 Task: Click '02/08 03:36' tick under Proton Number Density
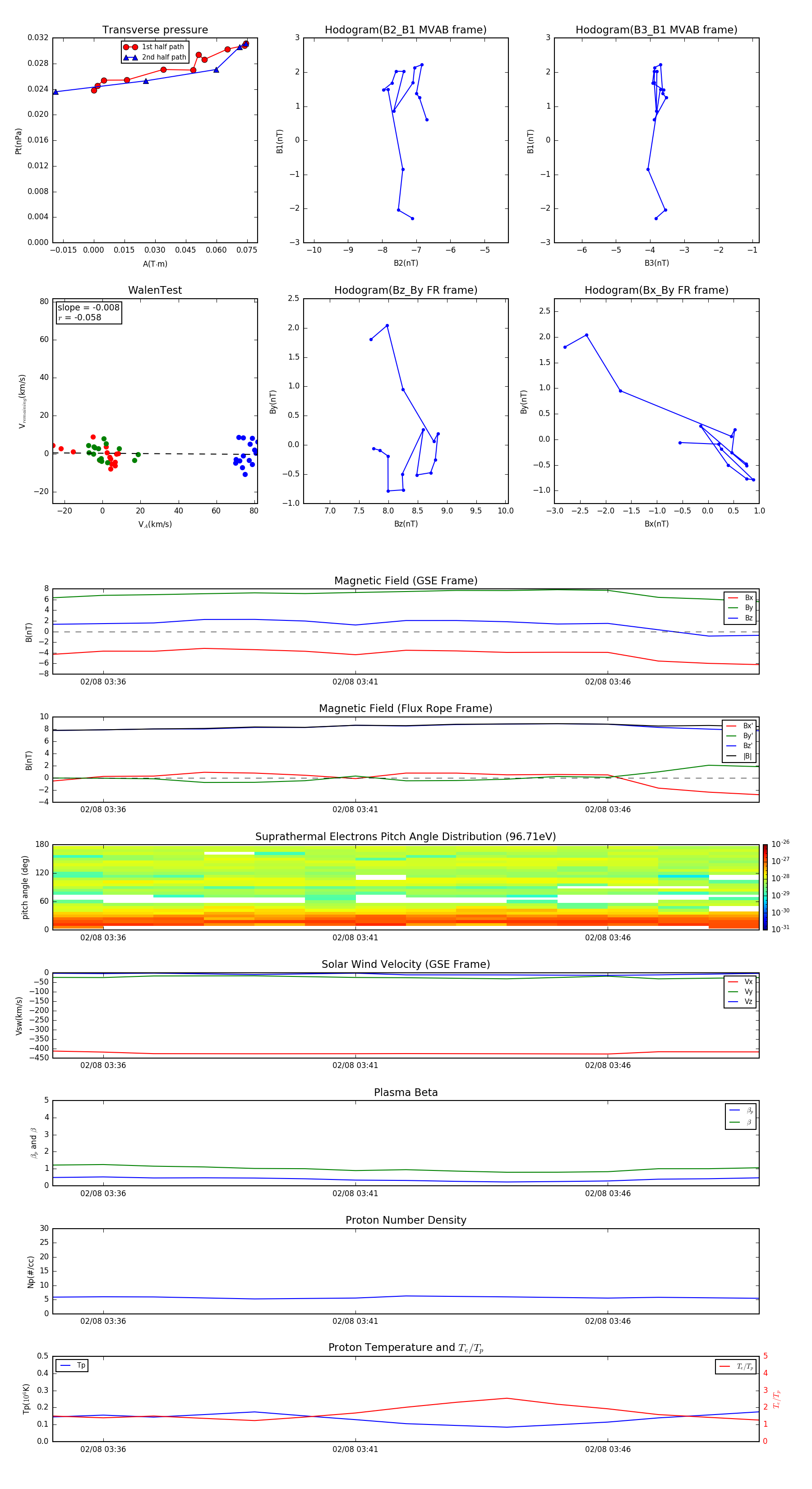point(103,1321)
